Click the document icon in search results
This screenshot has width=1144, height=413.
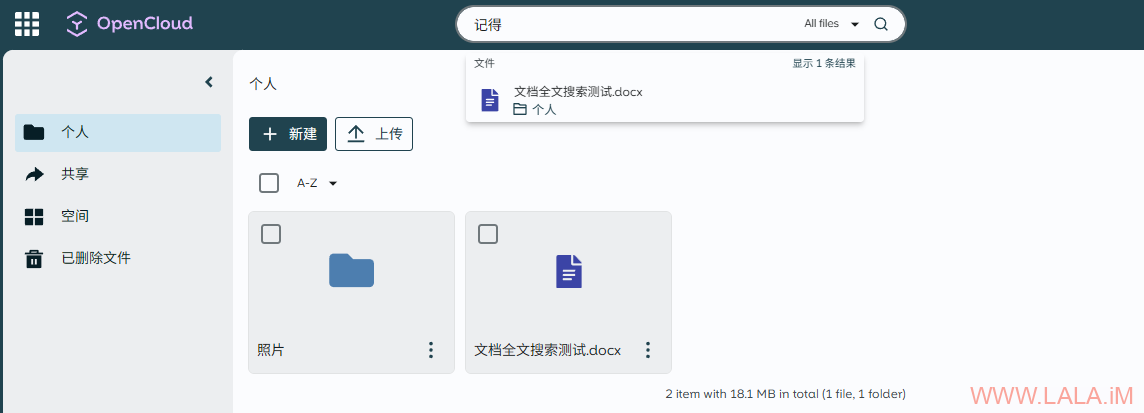pos(490,100)
